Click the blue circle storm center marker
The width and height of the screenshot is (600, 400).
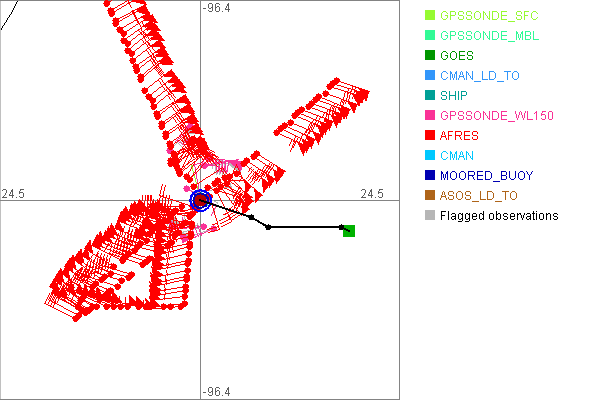coord(201,201)
